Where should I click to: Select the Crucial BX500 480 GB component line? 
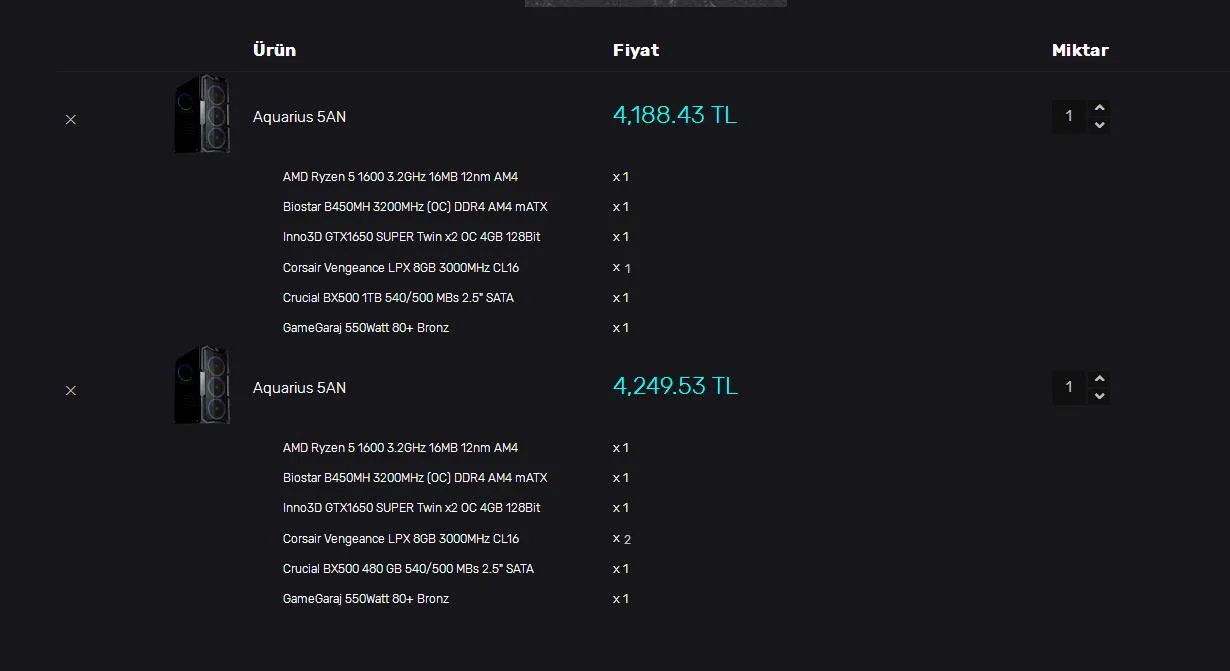pos(408,569)
